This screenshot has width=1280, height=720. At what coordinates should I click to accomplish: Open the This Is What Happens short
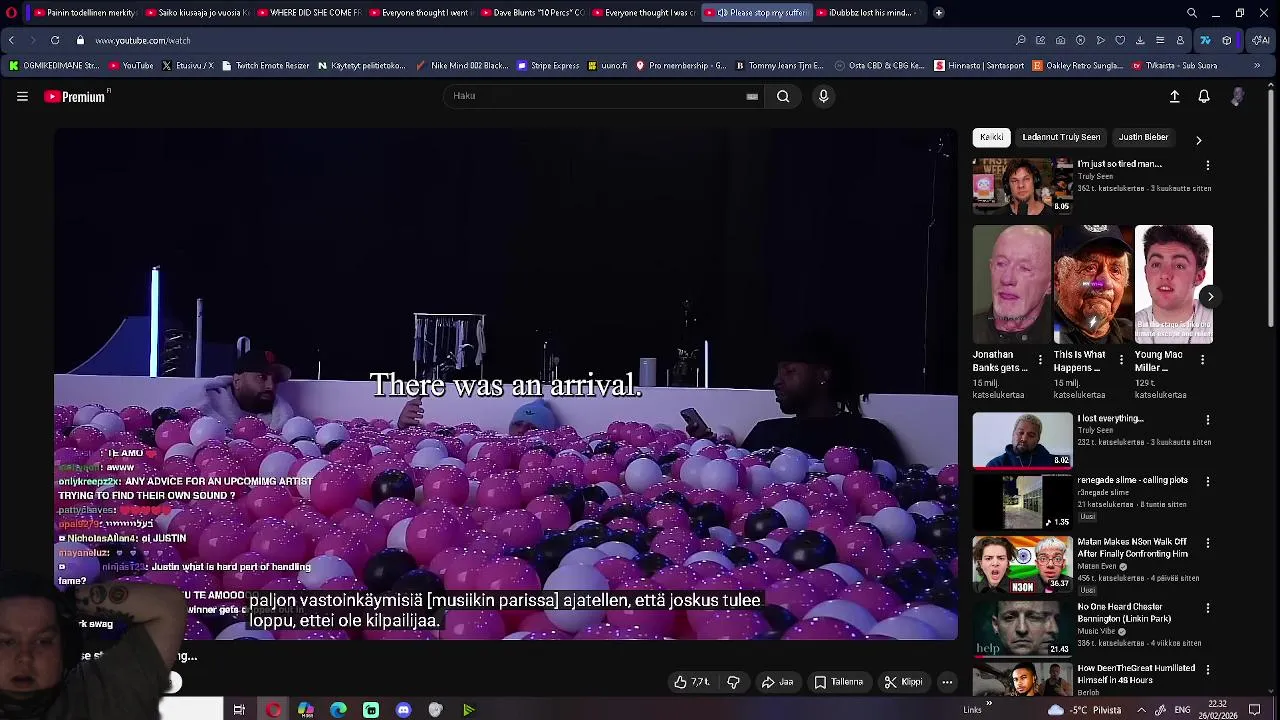tap(1093, 284)
